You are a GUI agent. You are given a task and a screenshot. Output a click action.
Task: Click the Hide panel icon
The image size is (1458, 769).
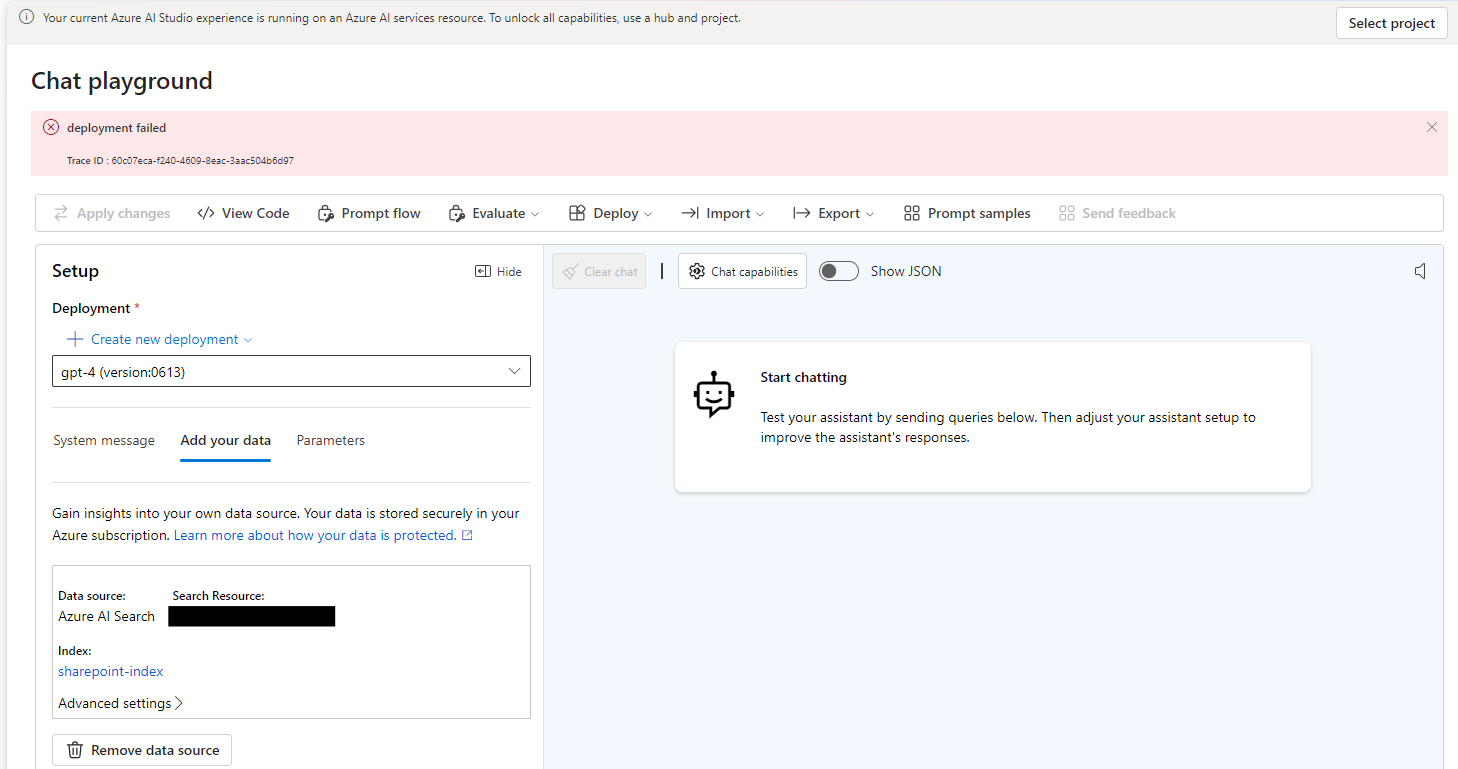coord(483,271)
